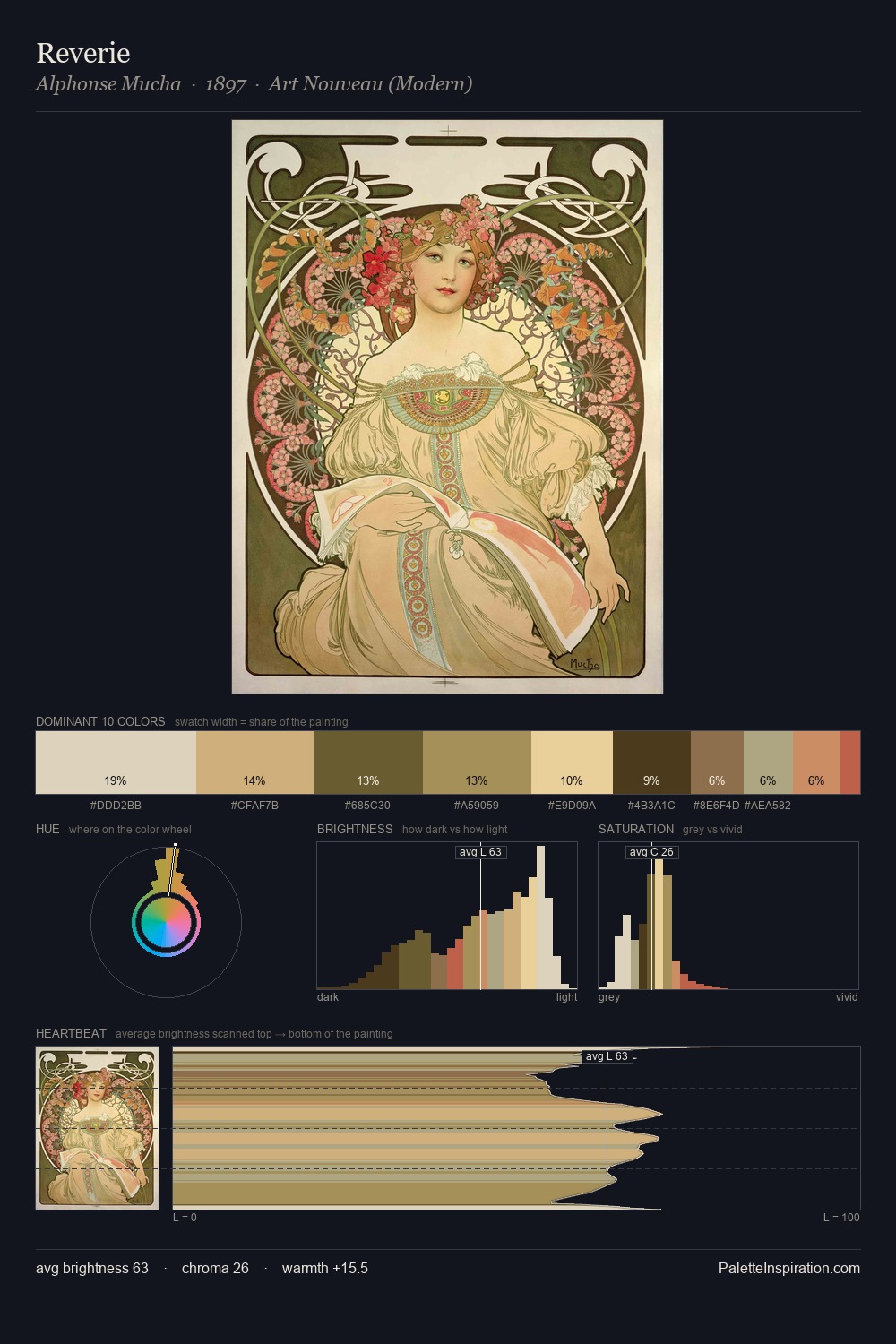Click the hex code #8E6F4D label
The width and height of the screenshot is (896, 1344).
[717, 805]
